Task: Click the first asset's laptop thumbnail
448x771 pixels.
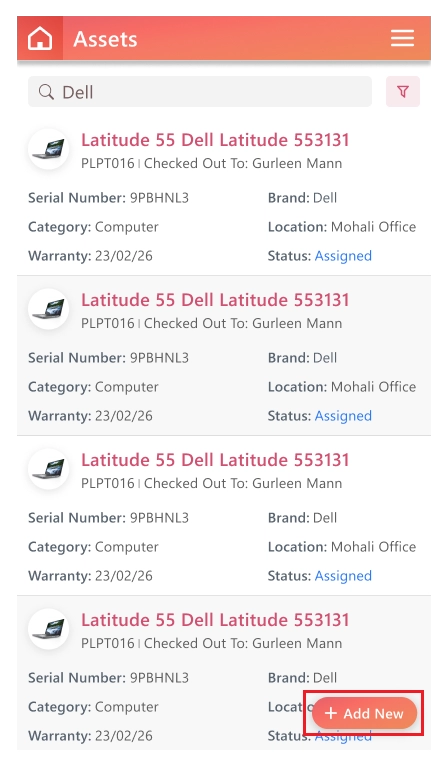Action: tap(48, 149)
